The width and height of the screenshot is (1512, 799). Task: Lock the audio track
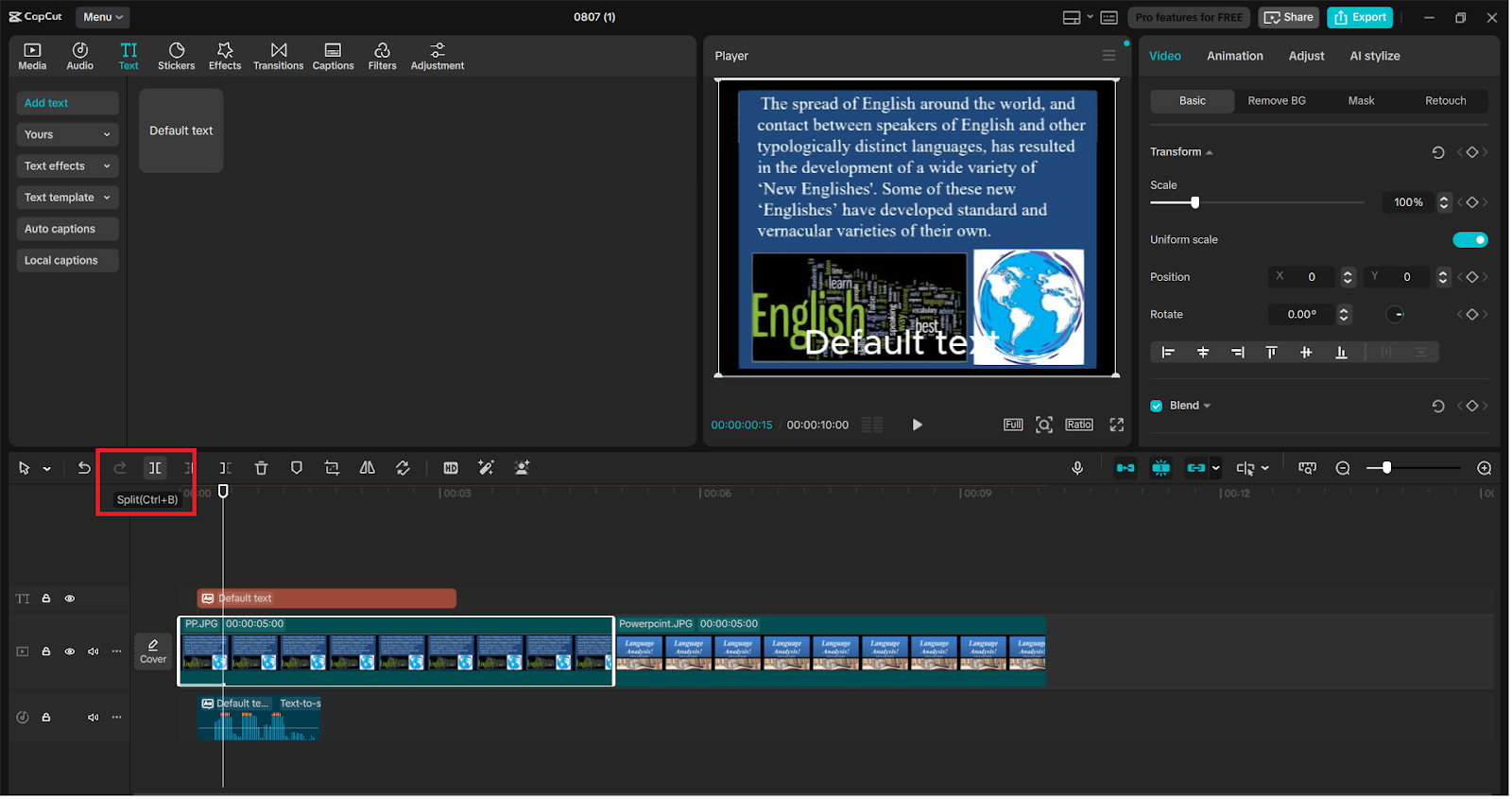(46, 718)
